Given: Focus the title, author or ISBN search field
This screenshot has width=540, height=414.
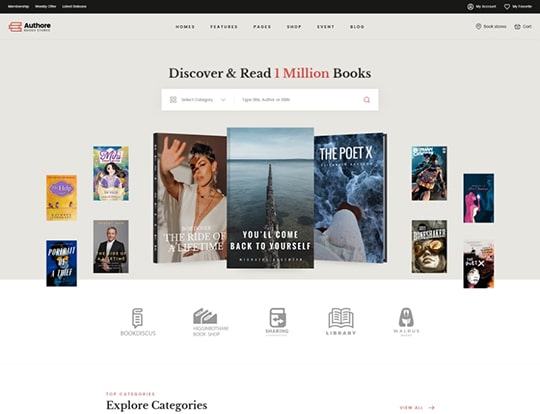Looking at the screenshot, I should tap(300, 100).
